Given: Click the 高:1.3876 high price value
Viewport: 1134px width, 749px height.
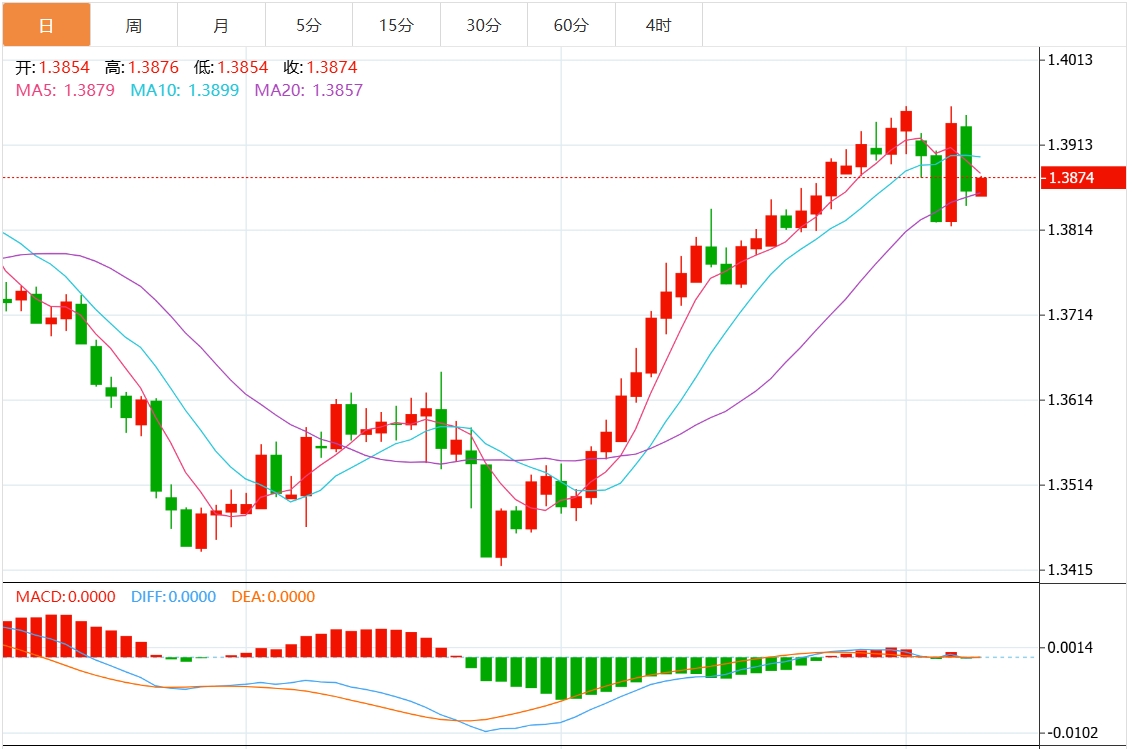Looking at the screenshot, I should click(x=142, y=67).
